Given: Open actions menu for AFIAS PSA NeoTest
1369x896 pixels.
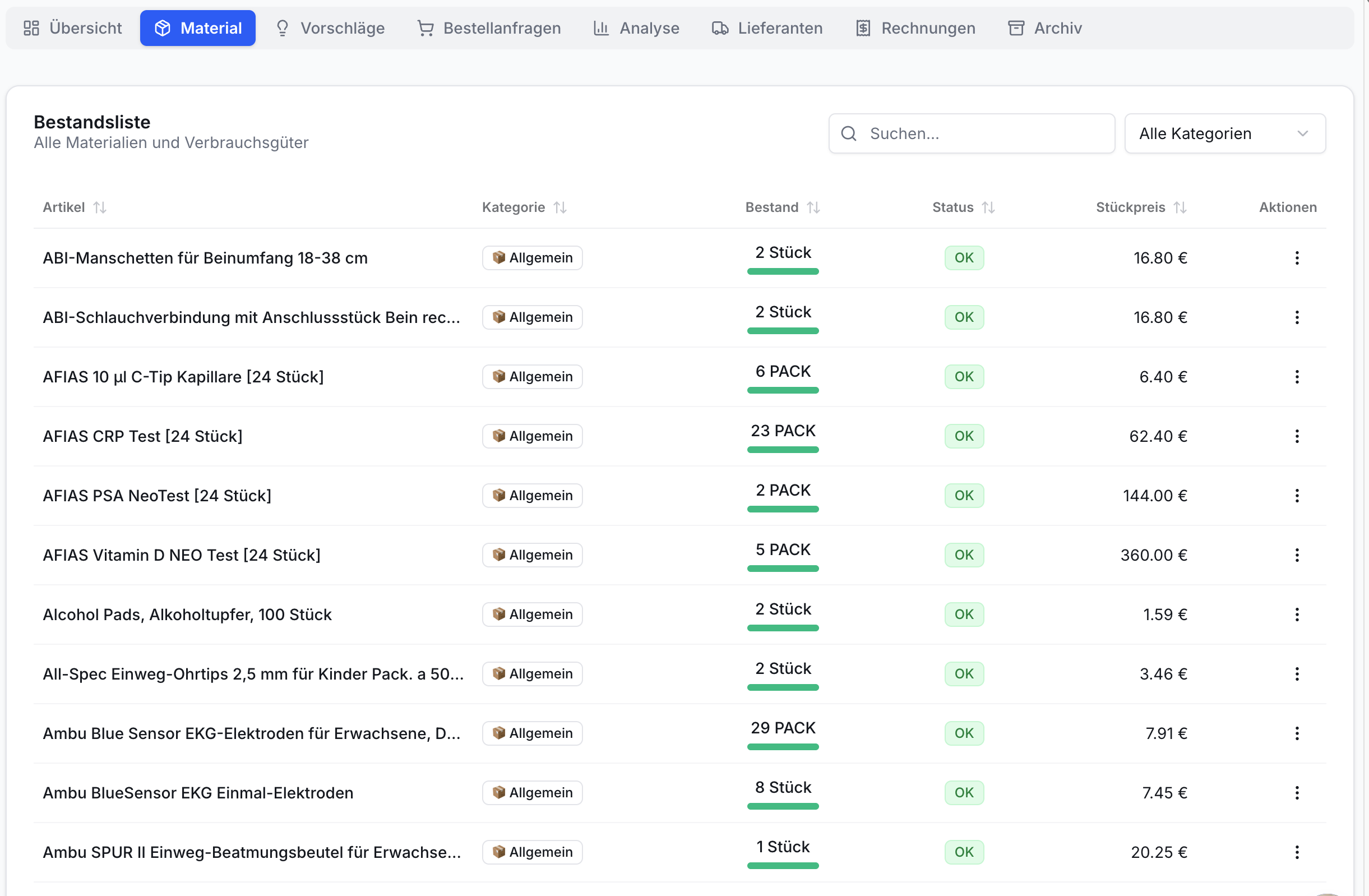Looking at the screenshot, I should click(x=1297, y=496).
